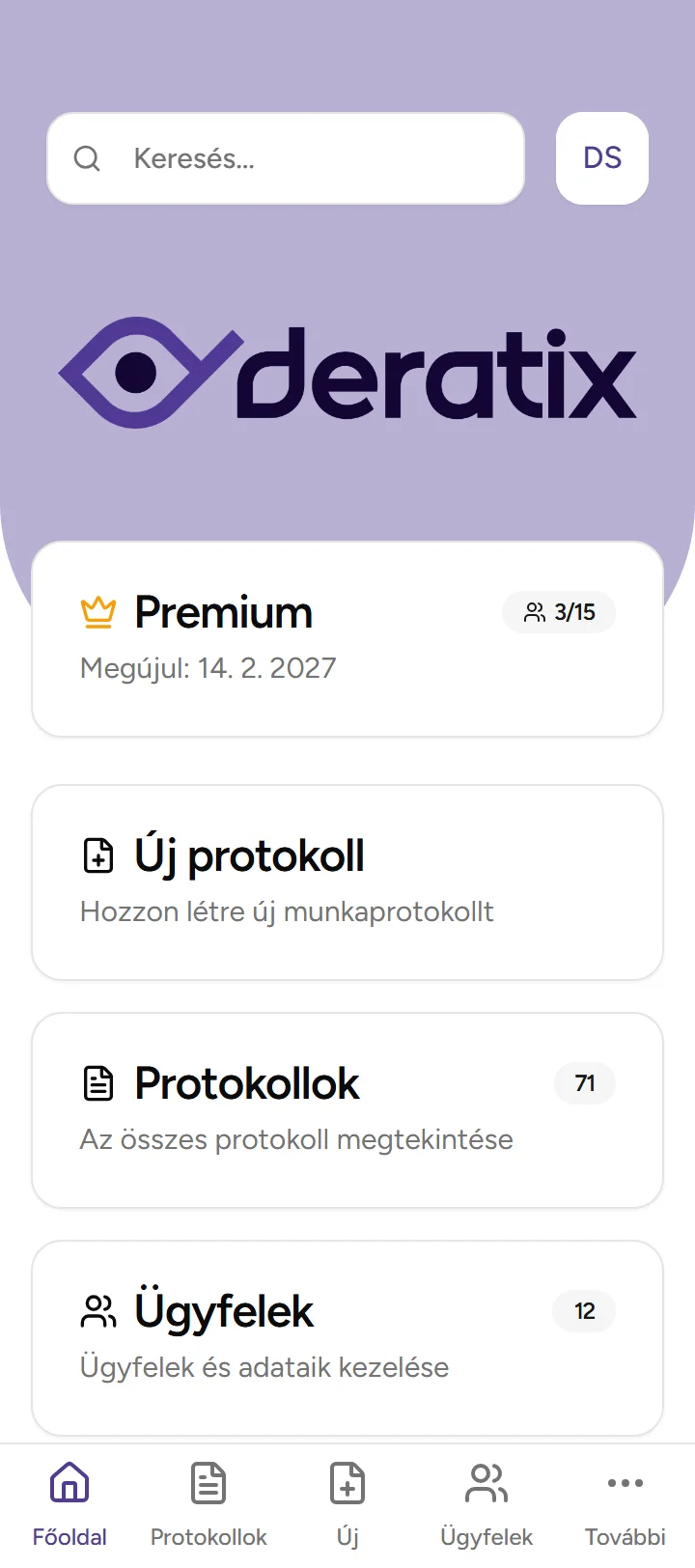Tap the 71 counter badge
This screenshot has width=695, height=1568.
pos(584,1082)
